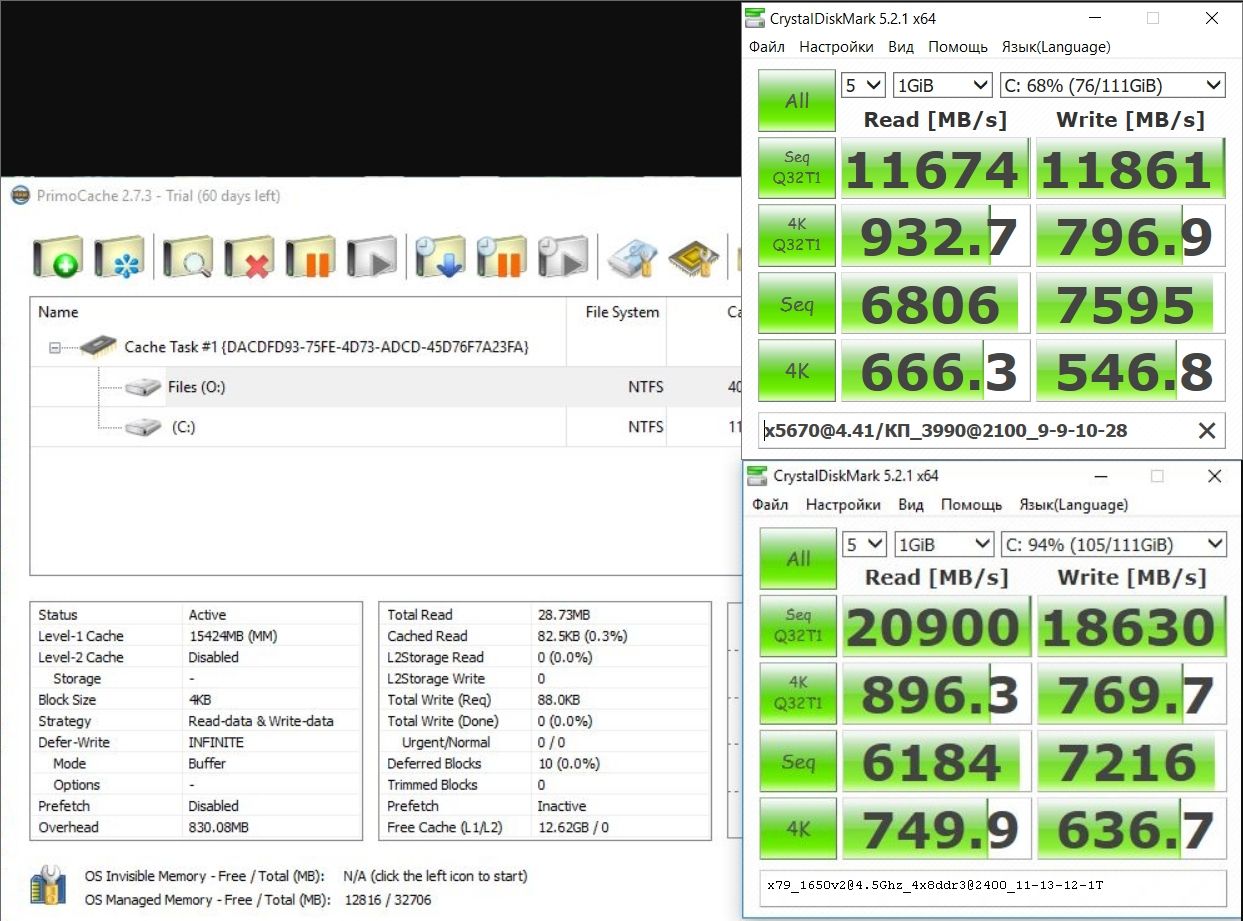The height and width of the screenshot is (921, 1243).
Task: Select the Files (O:) volume row
Action: [x=385, y=387]
